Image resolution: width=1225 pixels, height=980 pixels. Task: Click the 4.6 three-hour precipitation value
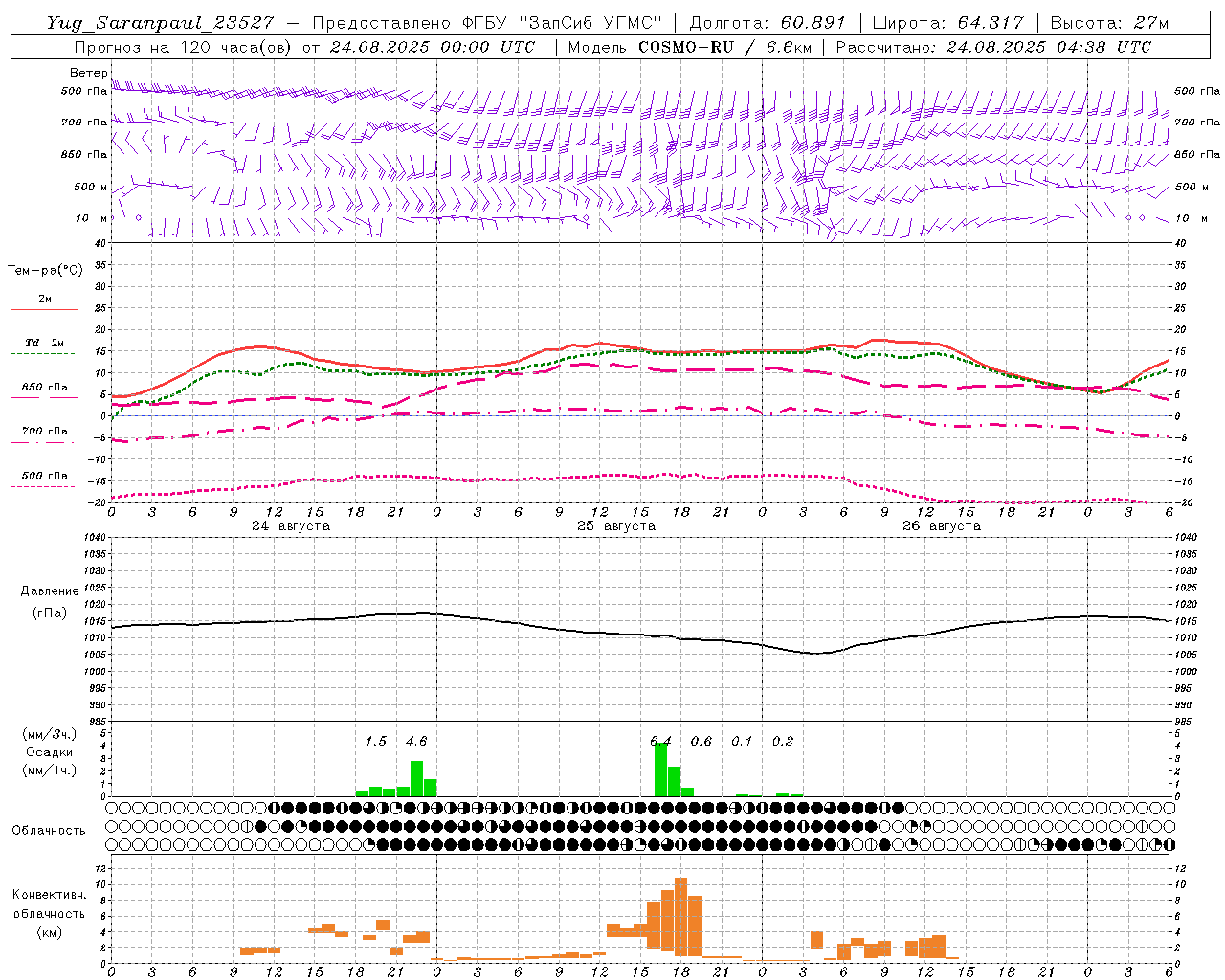tap(416, 741)
